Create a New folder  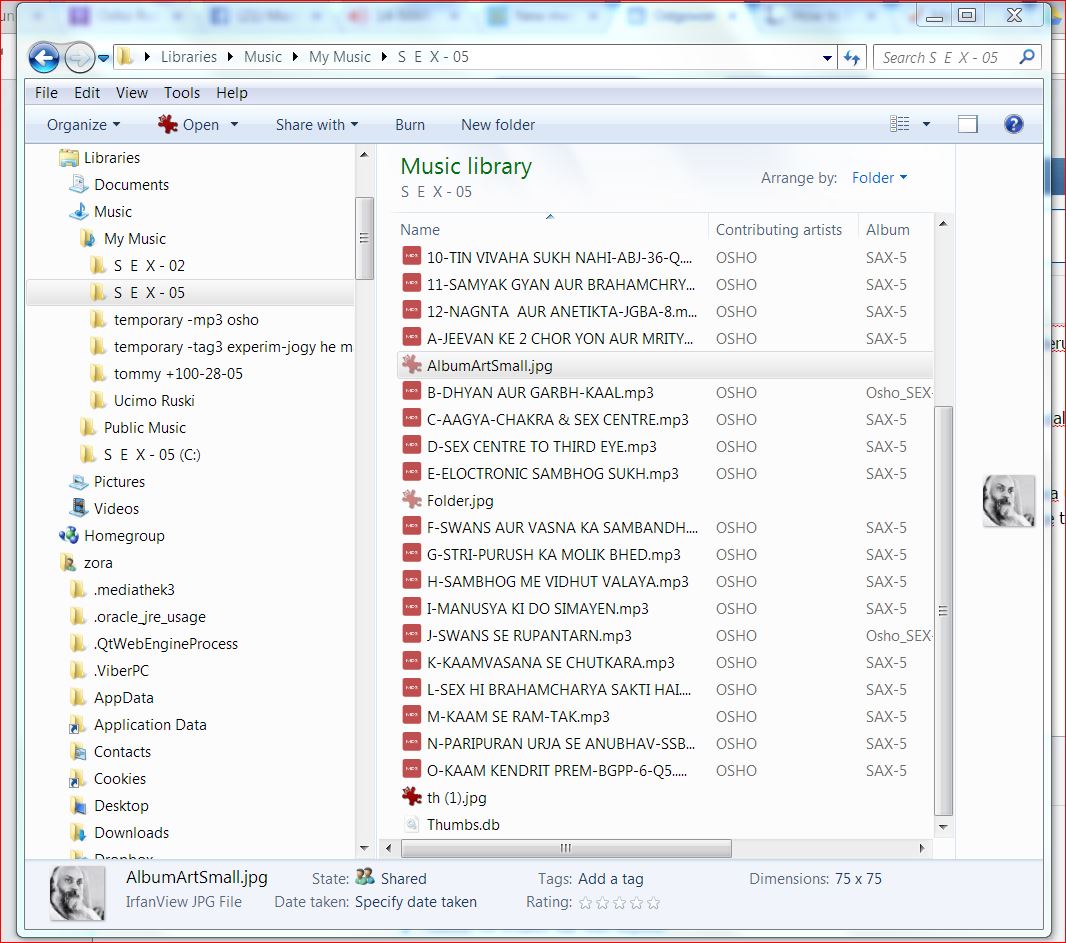click(x=498, y=125)
